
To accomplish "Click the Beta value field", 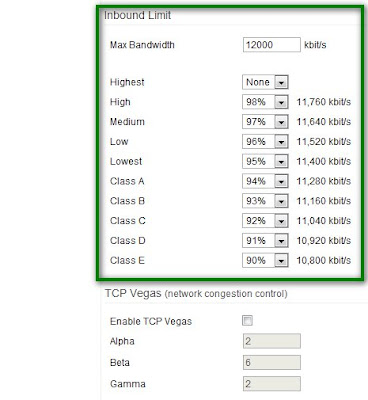I will tap(272, 362).
